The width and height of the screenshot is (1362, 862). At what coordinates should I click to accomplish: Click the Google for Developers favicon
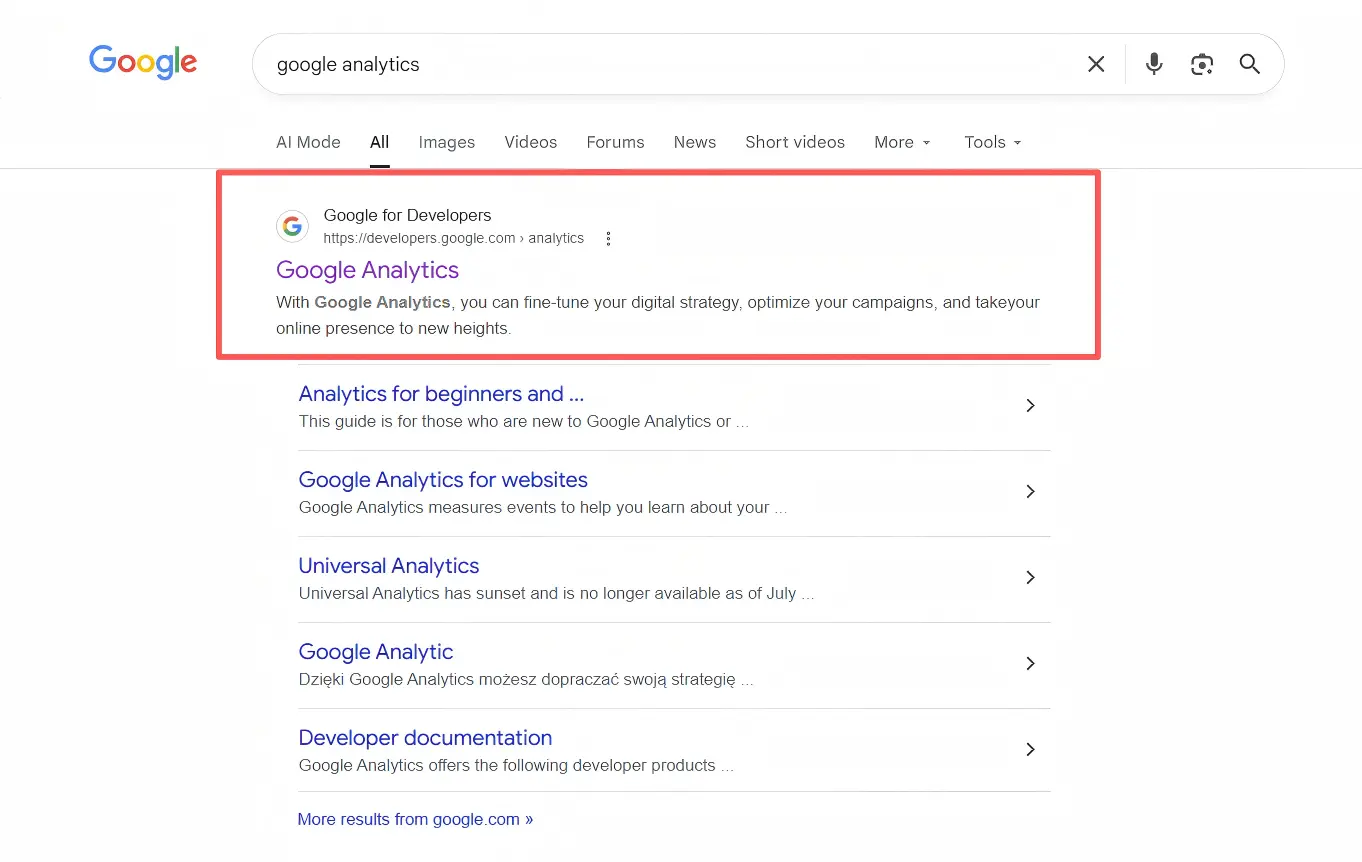point(292,226)
